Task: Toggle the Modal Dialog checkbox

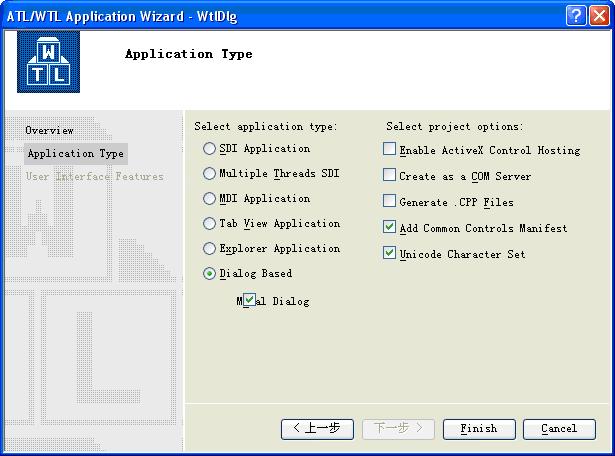Action: (250, 300)
